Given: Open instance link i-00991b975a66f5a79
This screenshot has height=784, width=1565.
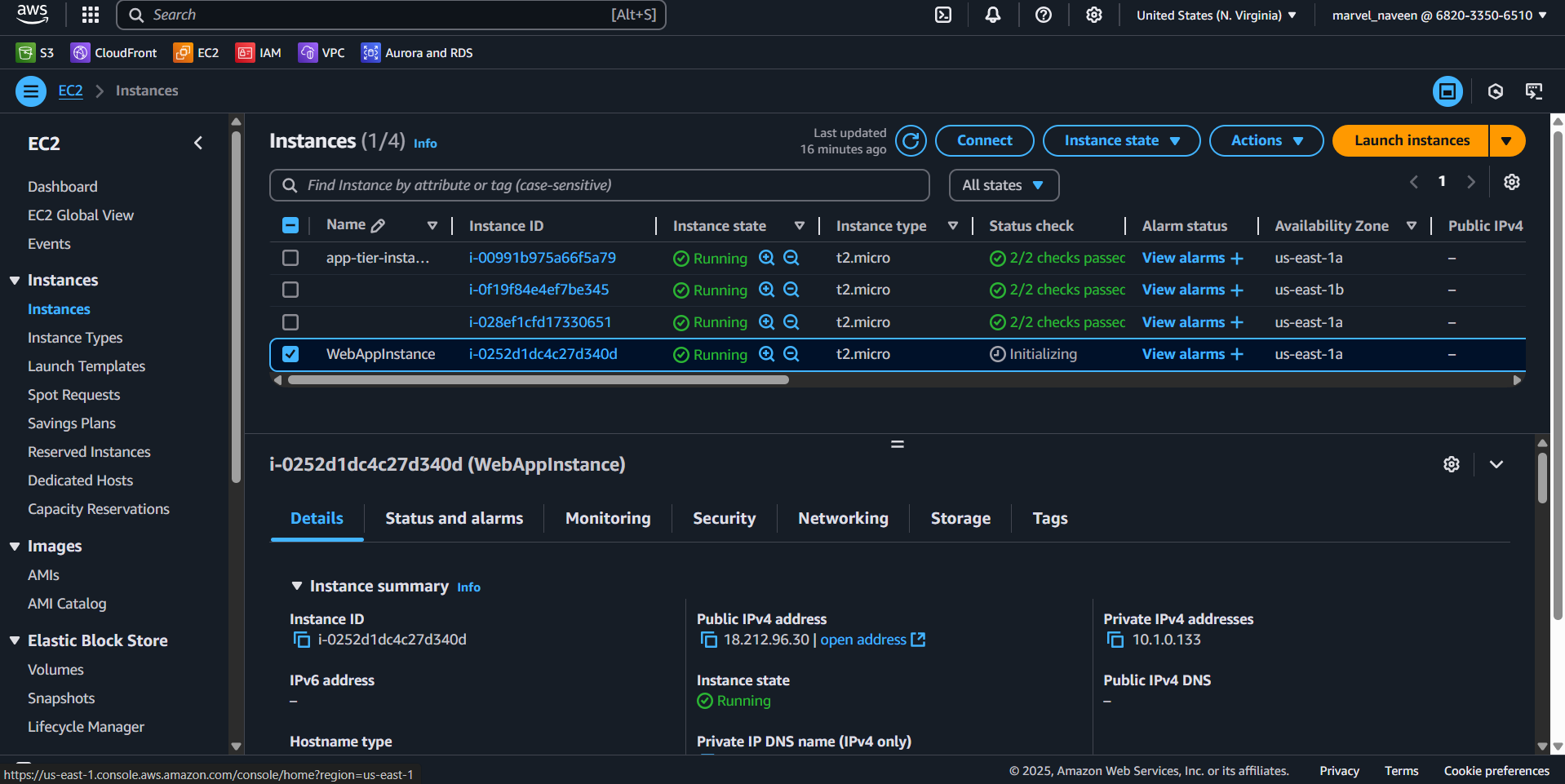Looking at the screenshot, I should (543, 258).
